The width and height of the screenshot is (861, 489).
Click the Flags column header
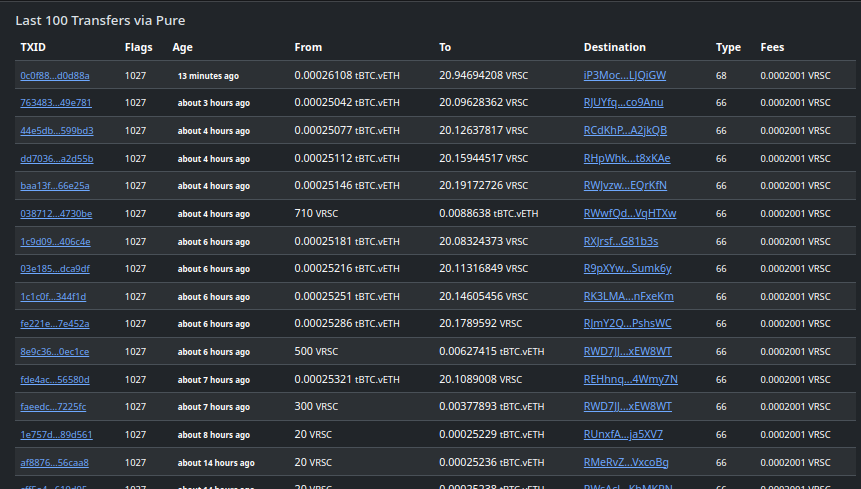[138, 47]
